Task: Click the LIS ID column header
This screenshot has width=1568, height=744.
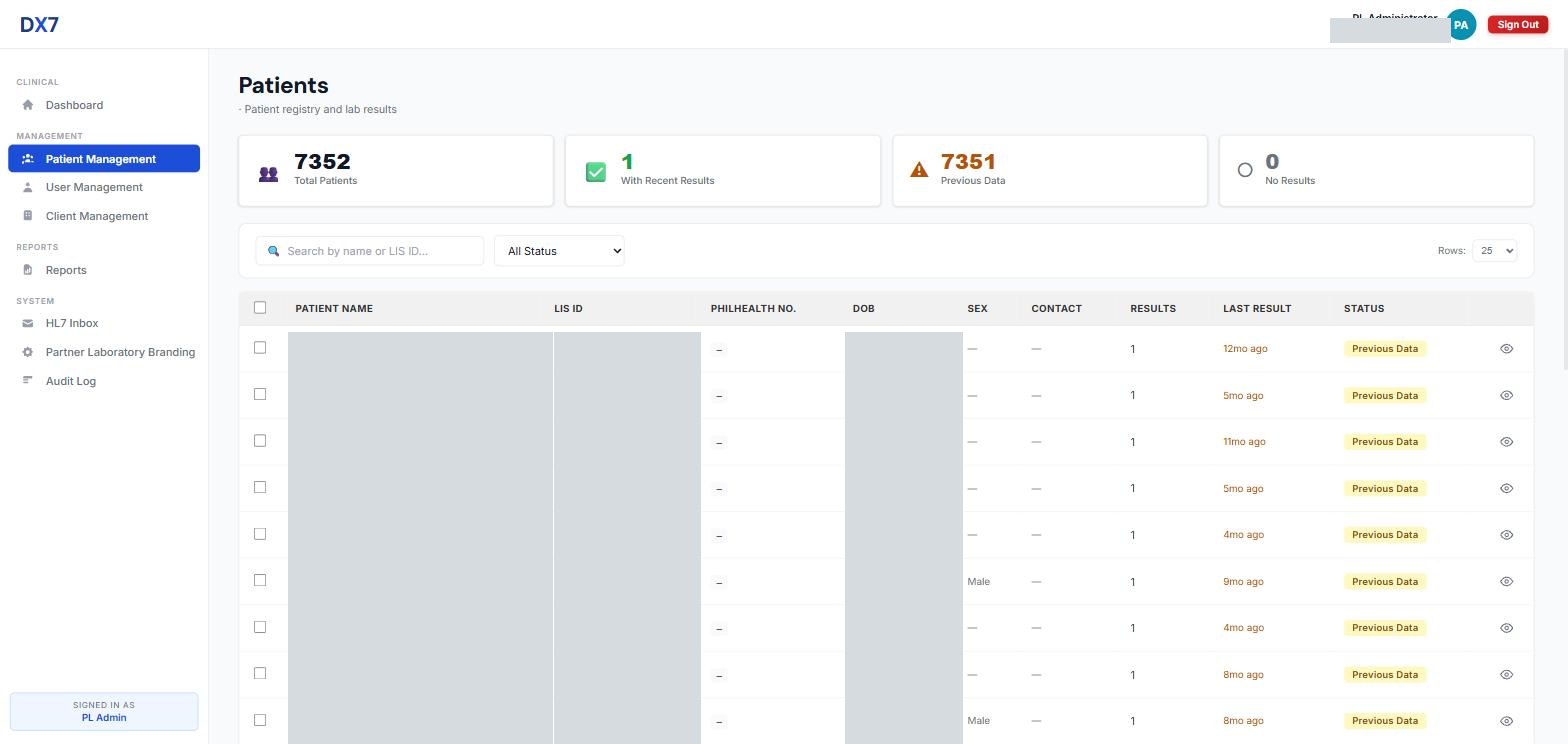Action: (568, 308)
